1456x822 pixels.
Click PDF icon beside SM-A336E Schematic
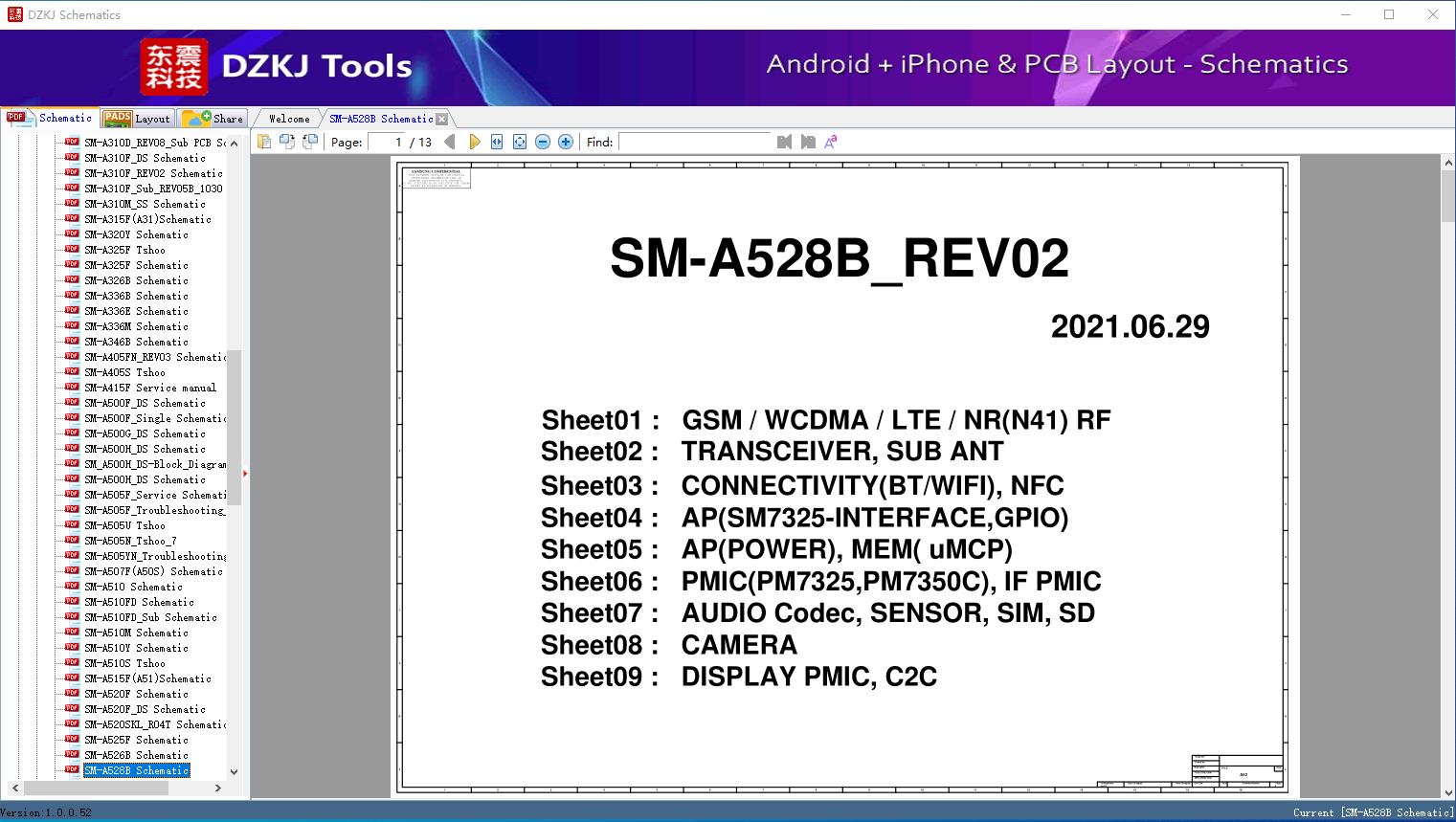coord(72,311)
